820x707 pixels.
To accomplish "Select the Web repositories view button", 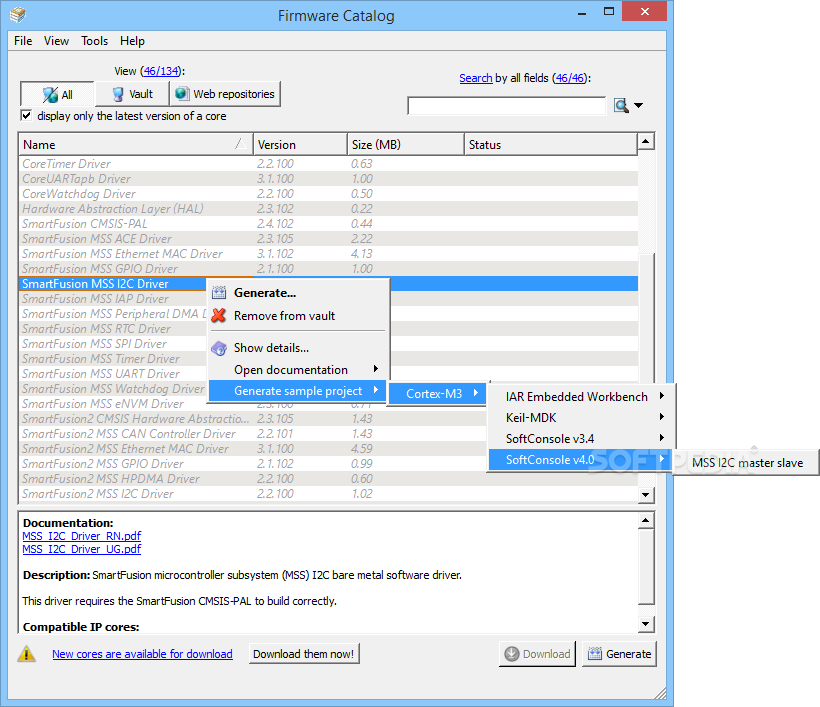I will (225, 94).
